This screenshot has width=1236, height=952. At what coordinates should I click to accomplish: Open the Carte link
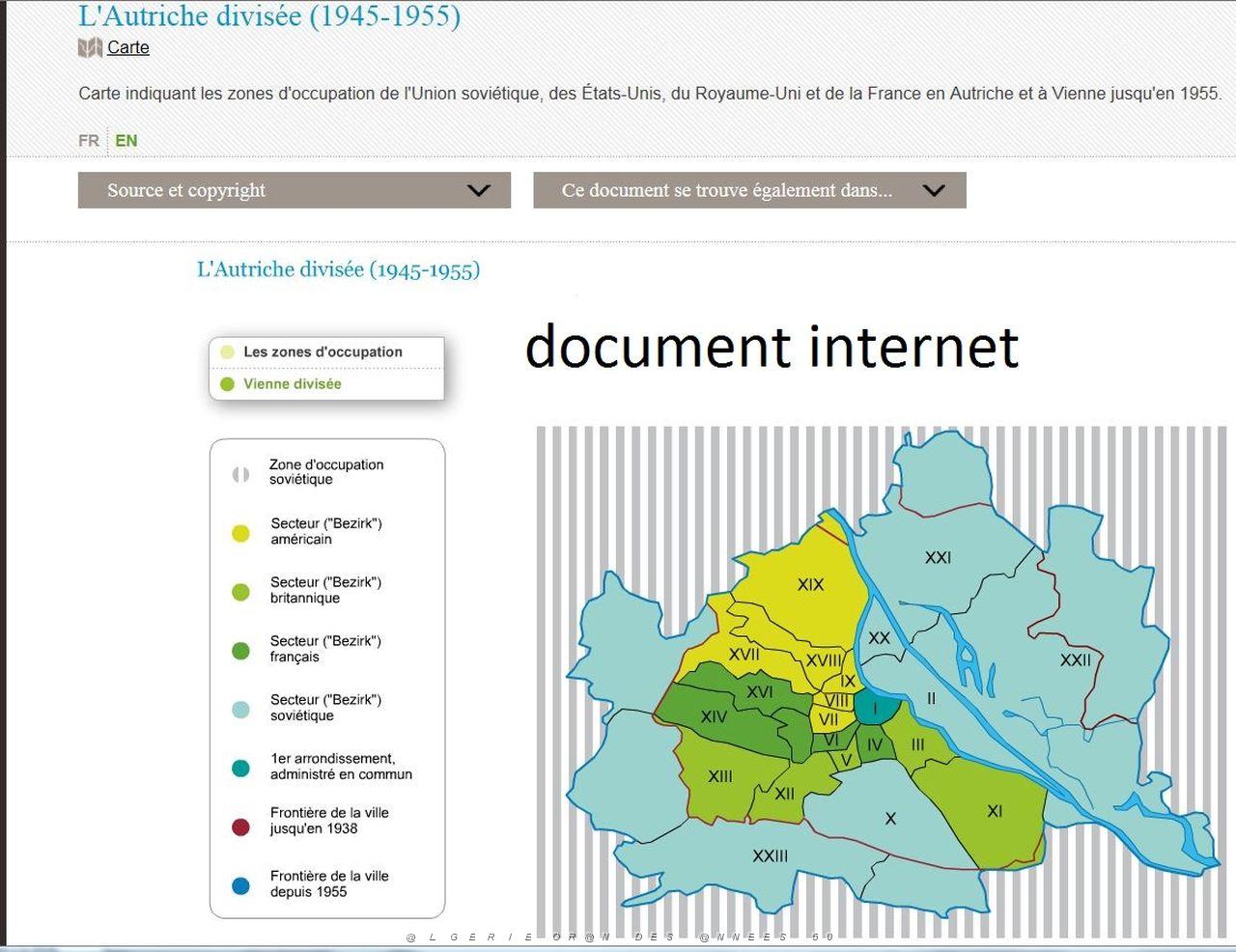point(128,47)
